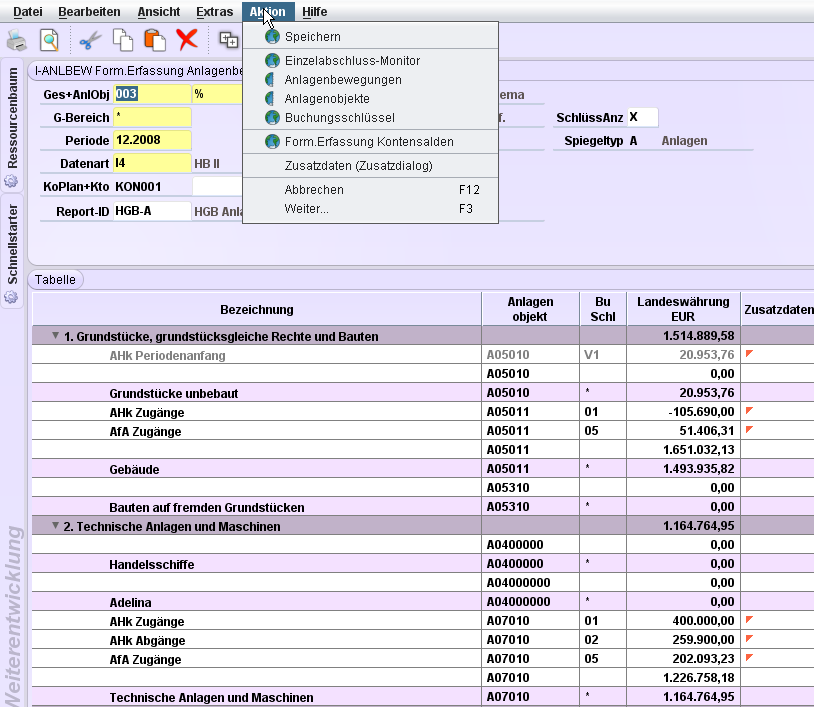Choose Buchungsschlüssel menu entry
Screen dimensions: 814x707
[x=370, y=118]
